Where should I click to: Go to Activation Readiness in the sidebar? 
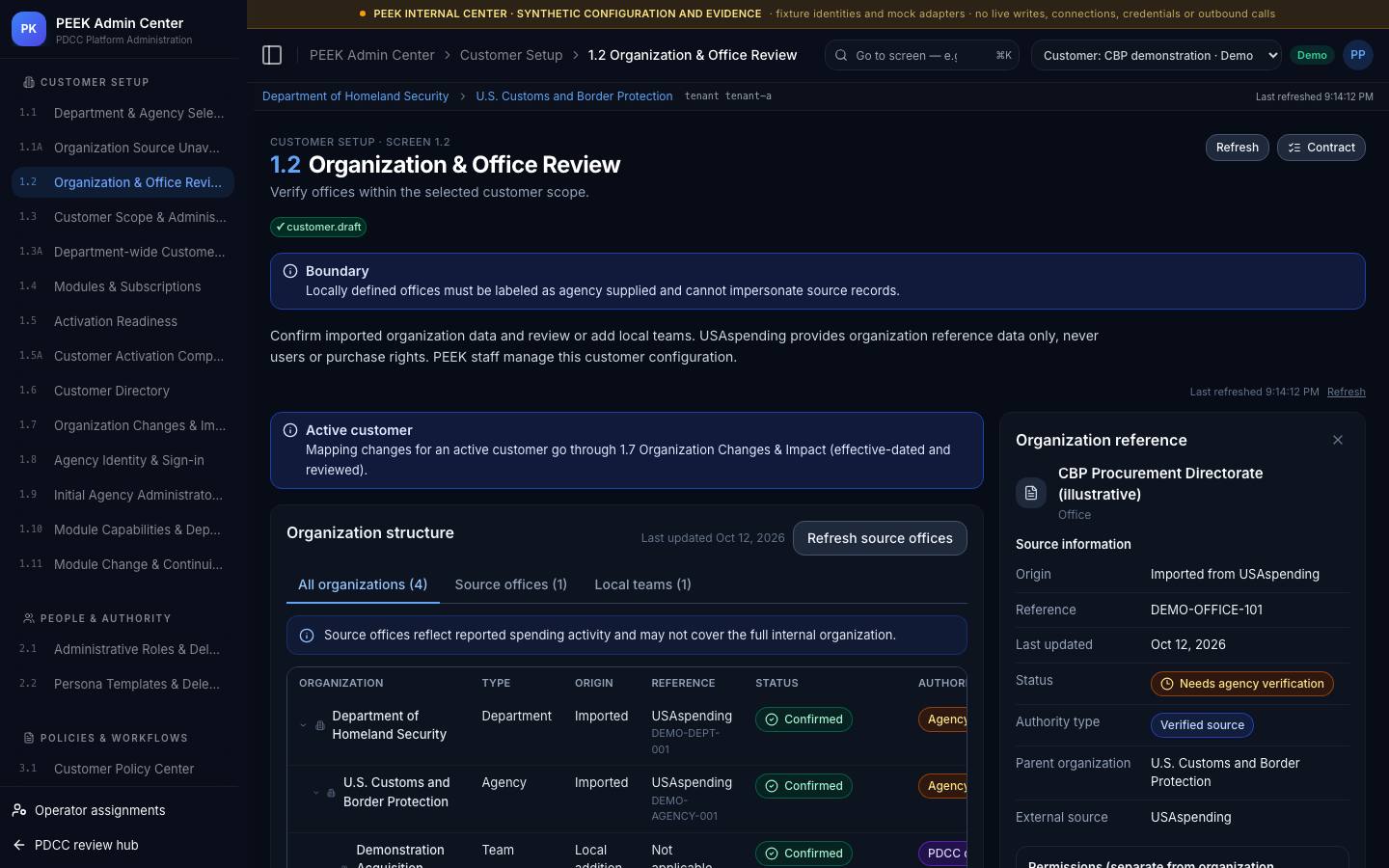click(123, 321)
